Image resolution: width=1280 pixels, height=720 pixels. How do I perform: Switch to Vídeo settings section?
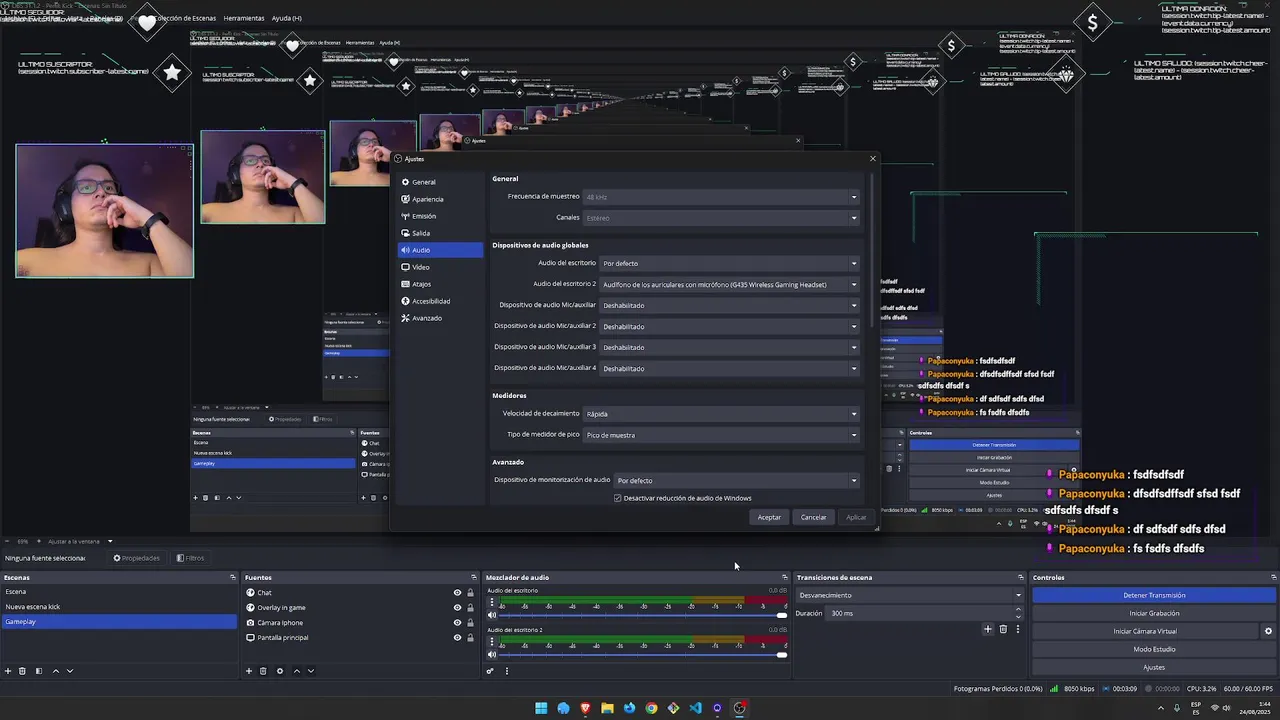[x=440, y=267]
